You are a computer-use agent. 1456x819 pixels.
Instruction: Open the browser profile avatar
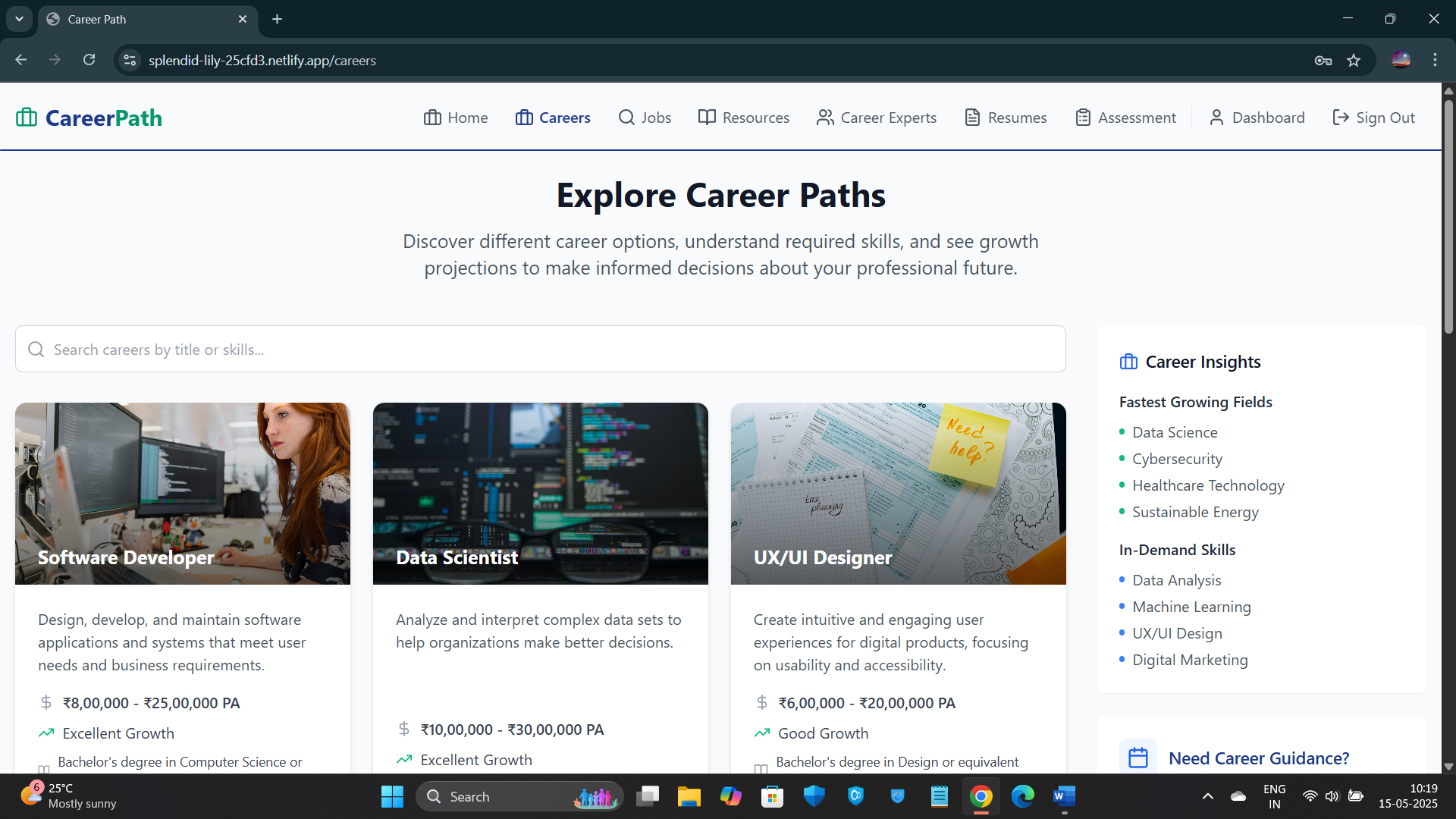click(1401, 60)
